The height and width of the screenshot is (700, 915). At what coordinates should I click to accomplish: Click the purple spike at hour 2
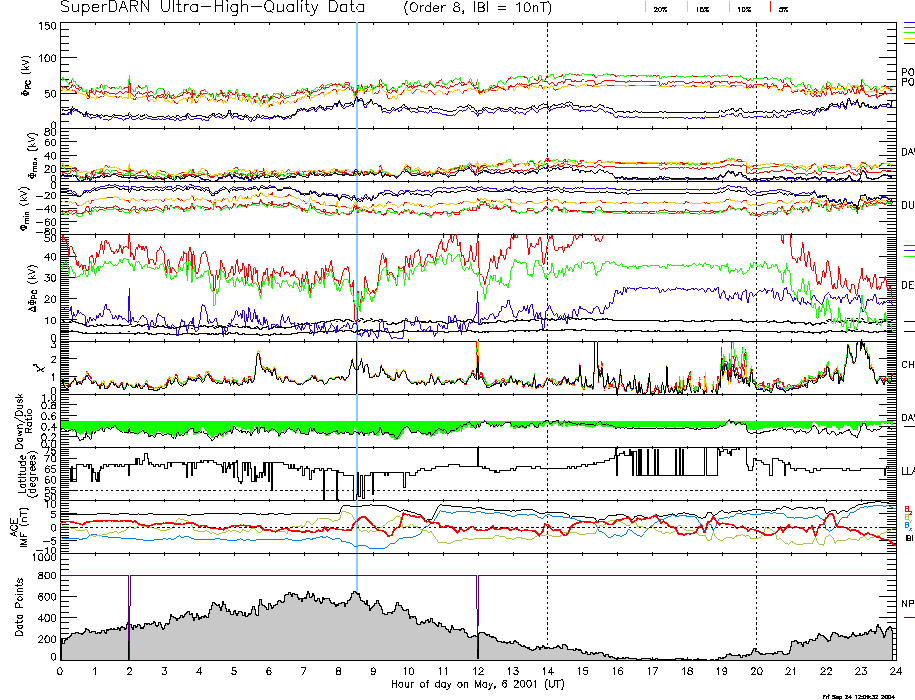pos(129,600)
